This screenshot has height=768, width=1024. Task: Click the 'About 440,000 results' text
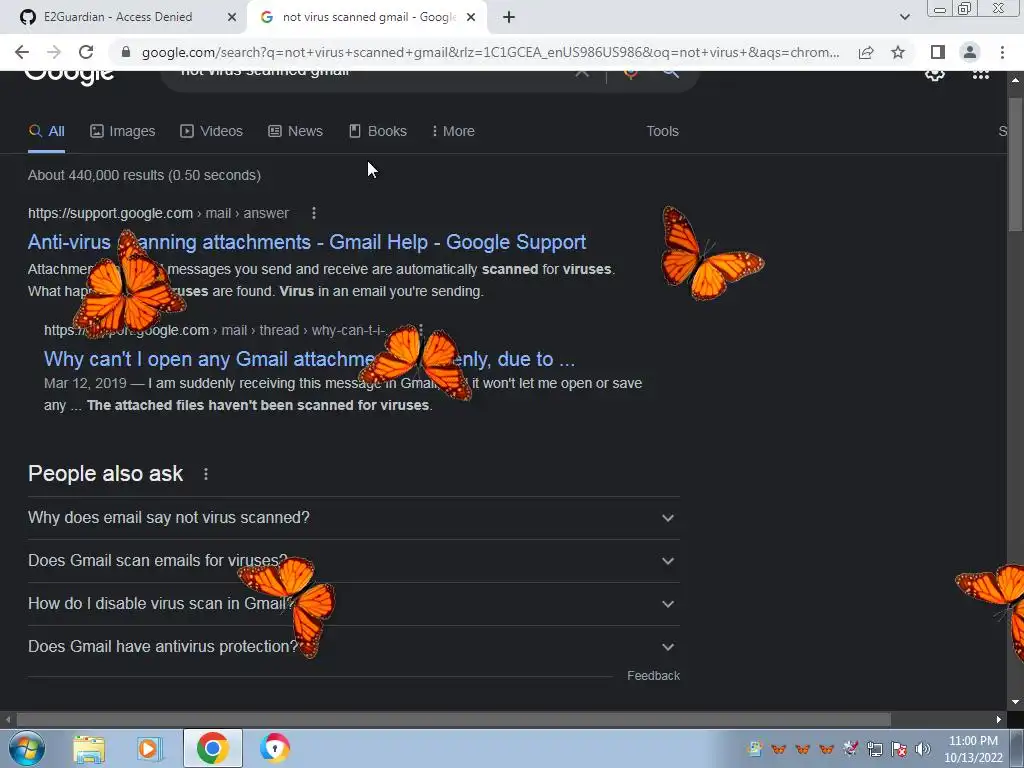pos(144,175)
